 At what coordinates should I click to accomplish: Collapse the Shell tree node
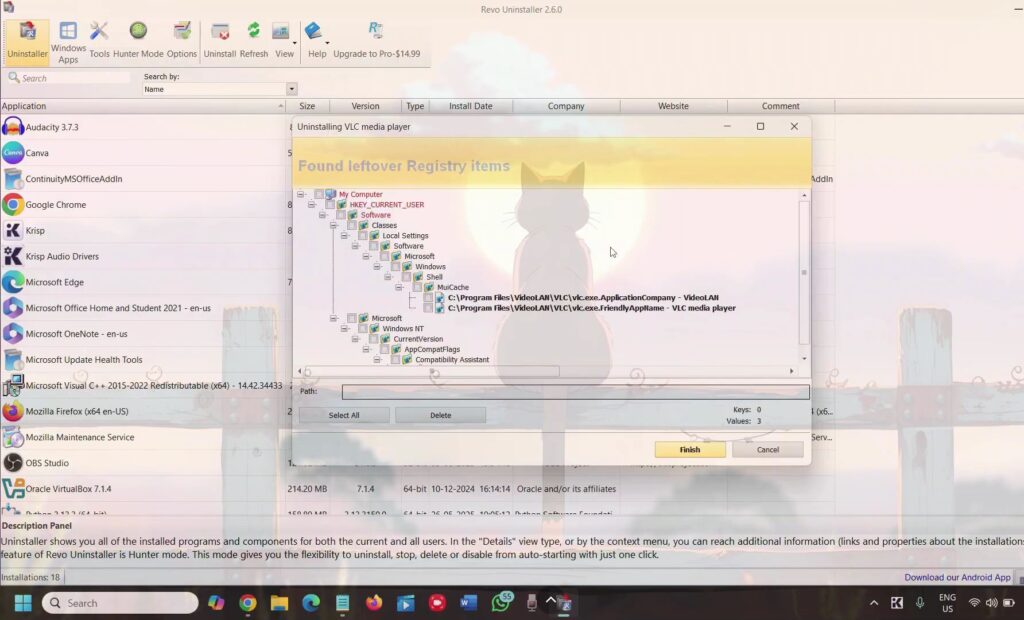[x=388, y=277]
